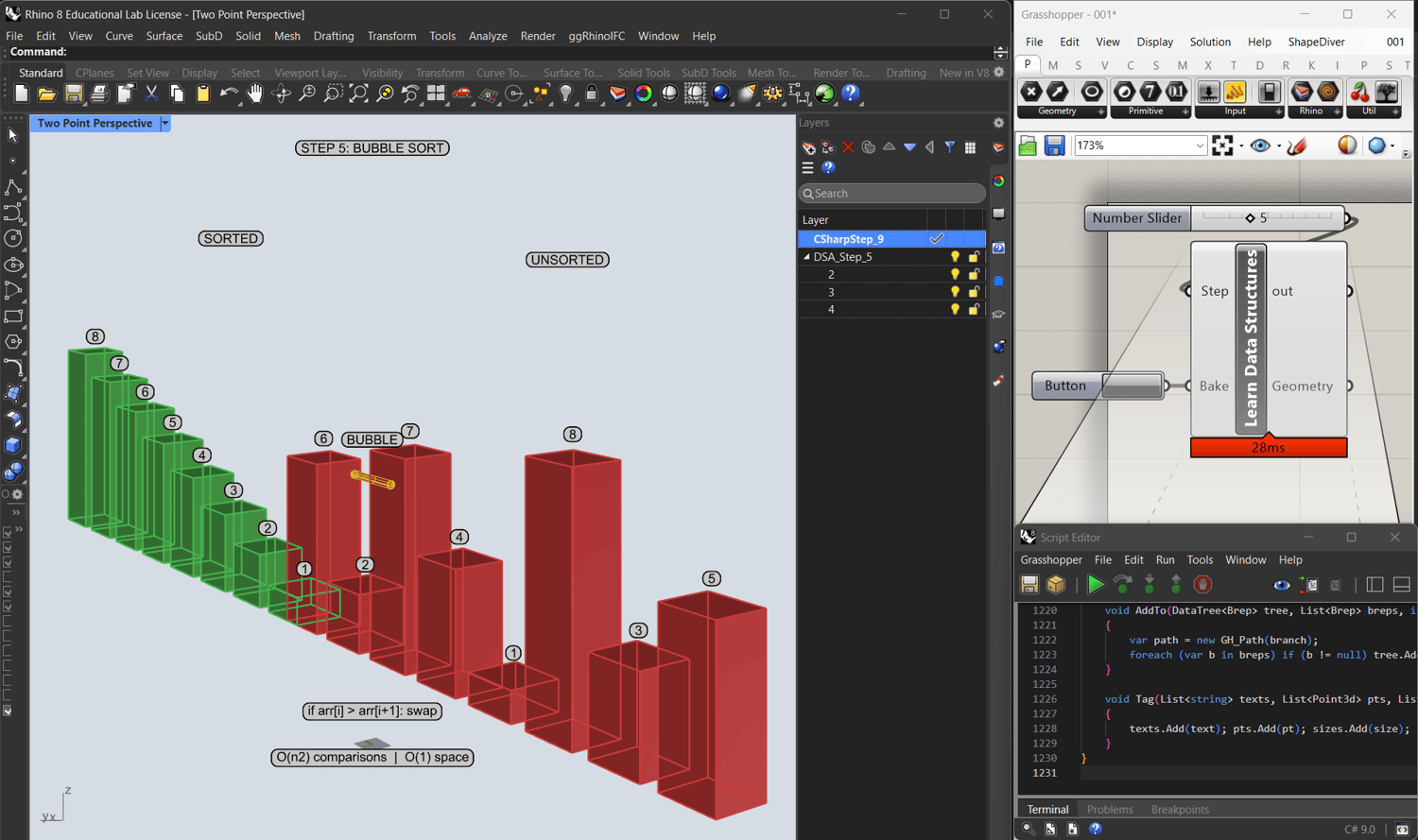Screen dimensions: 1418x840
Task: Switch to the Problems tab in Script Editor
Action: [x=1109, y=809]
